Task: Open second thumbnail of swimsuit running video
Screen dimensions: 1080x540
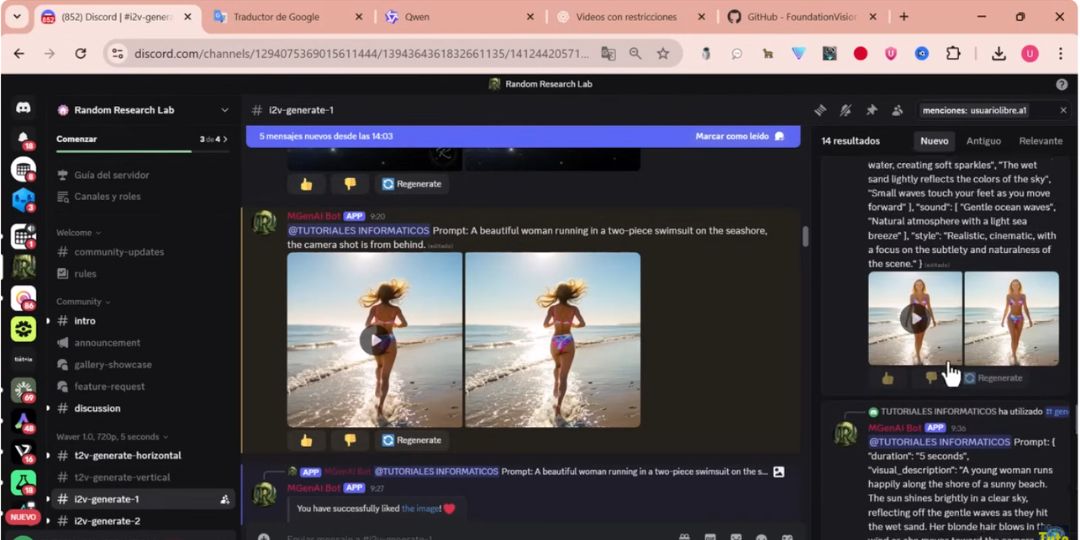Action: [x=552, y=340]
